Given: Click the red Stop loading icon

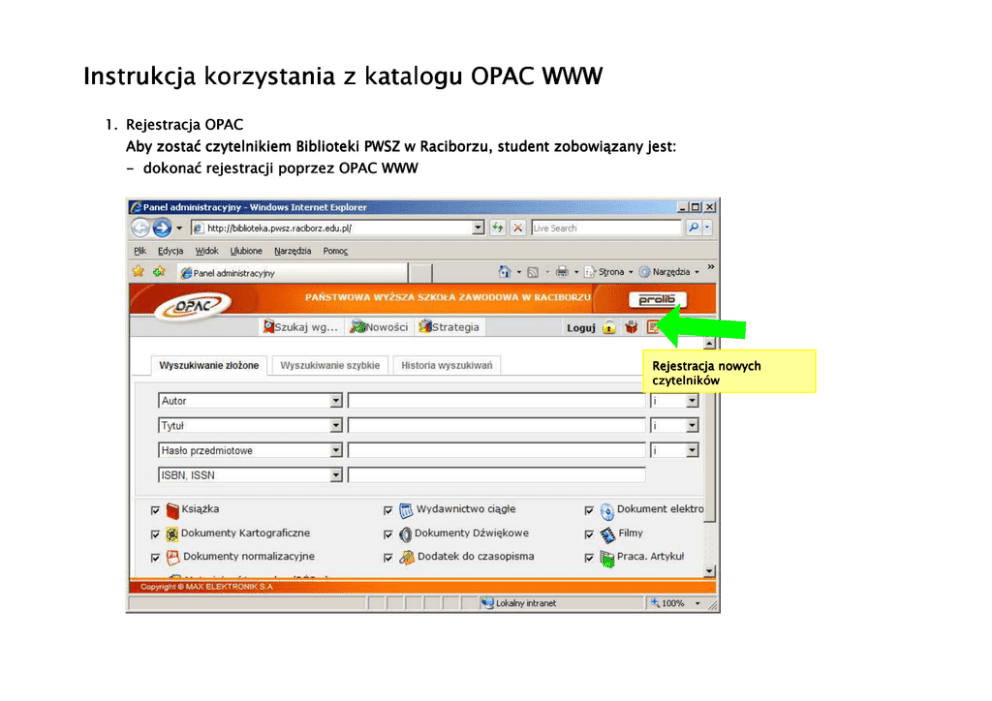Looking at the screenshot, I should pyautogui.click(x=517, y=228).
